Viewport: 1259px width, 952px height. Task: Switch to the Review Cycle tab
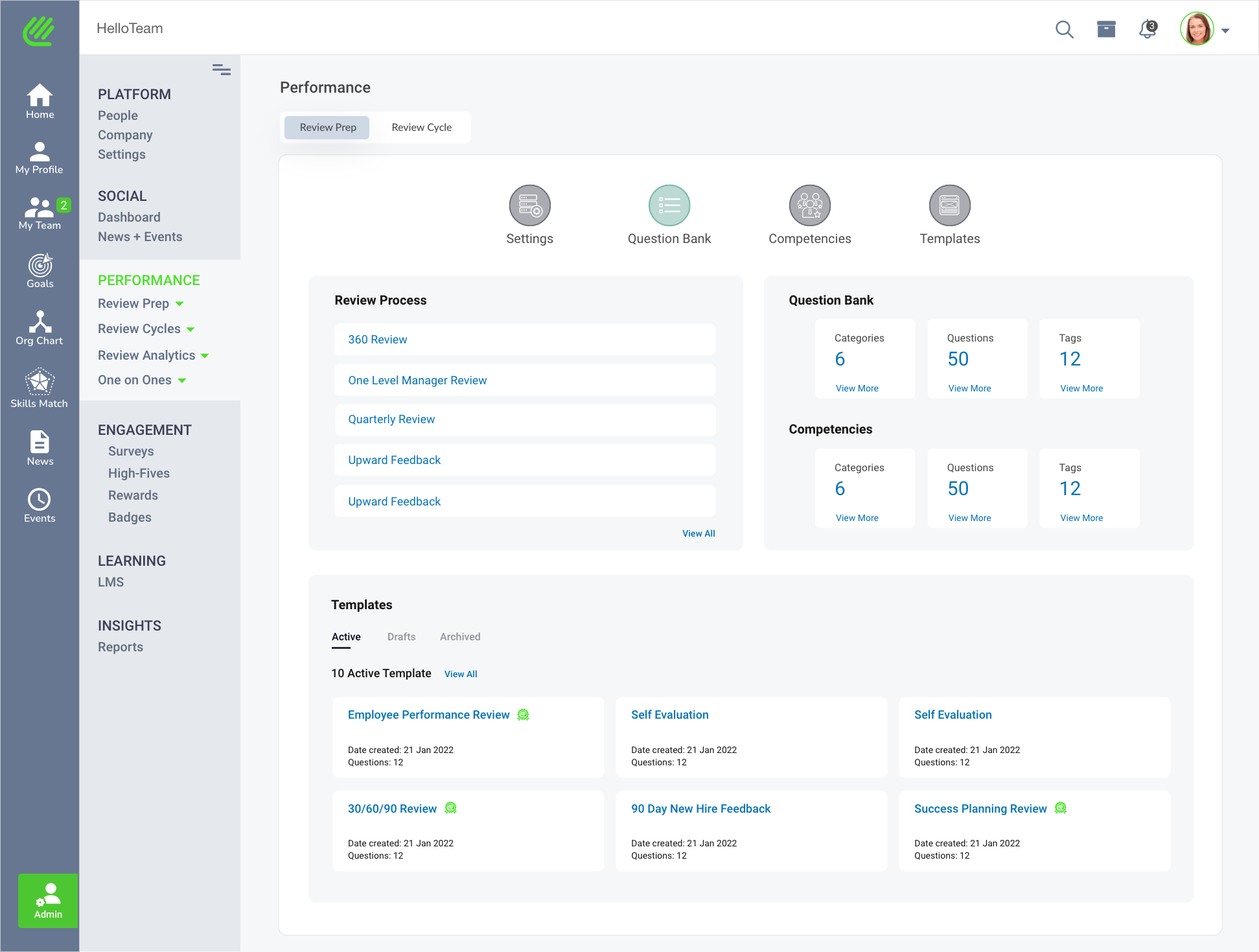[x=422, y=128]
